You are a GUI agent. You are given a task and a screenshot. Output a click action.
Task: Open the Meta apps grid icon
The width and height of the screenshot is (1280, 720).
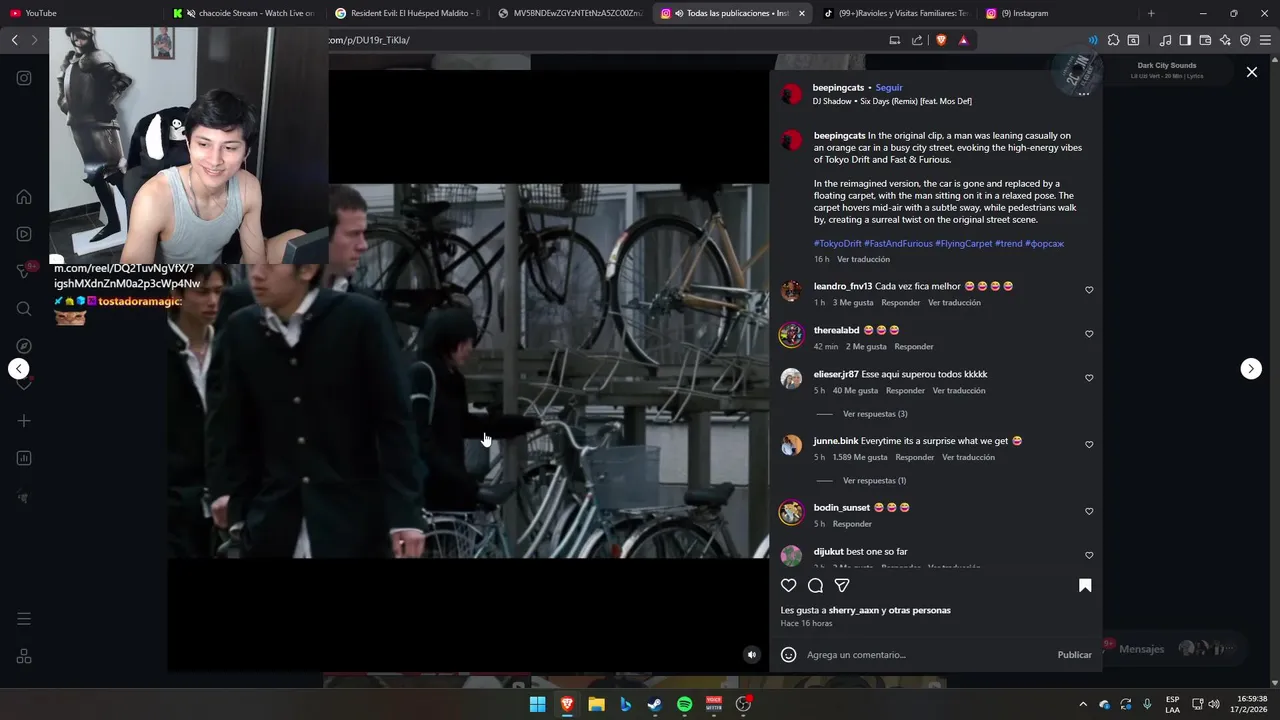tap(24, 656)
